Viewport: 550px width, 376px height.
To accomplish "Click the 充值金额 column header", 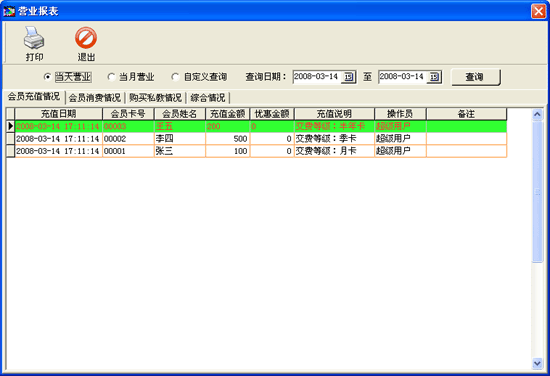I will coord(227,114).
